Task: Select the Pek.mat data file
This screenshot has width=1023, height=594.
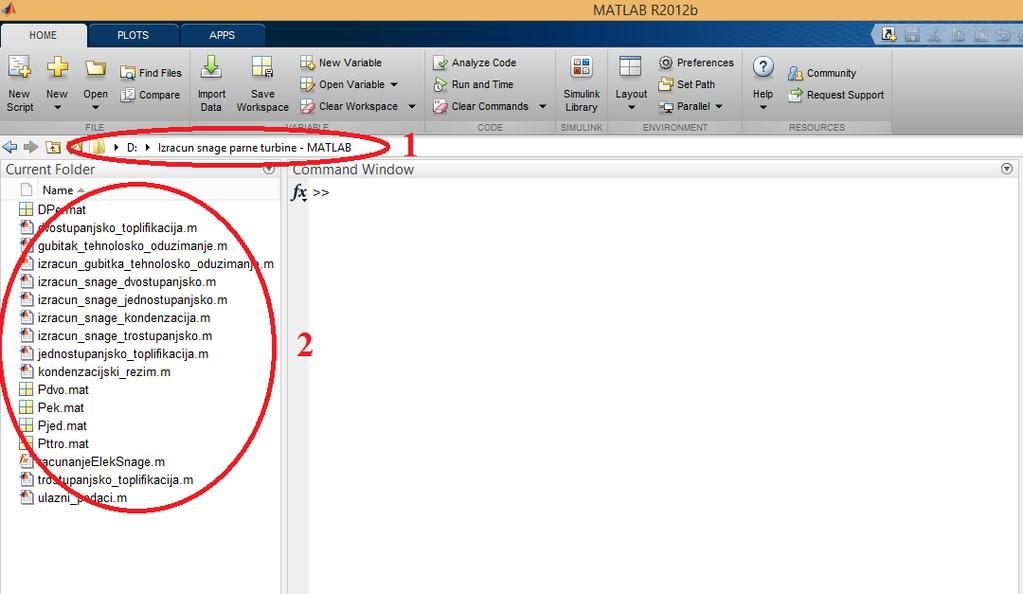Action: [x=61, y=408]
